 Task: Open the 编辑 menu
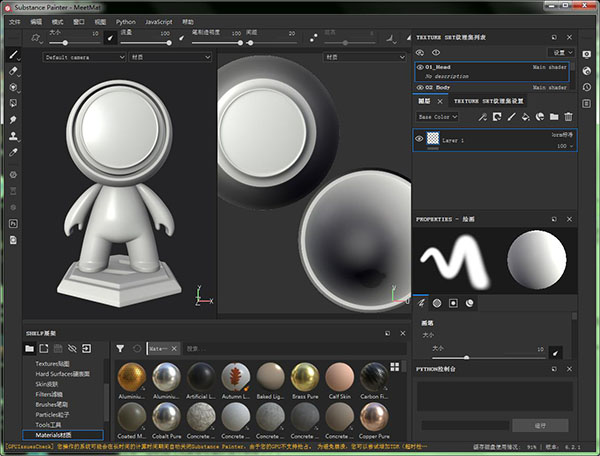pos(36,22)
